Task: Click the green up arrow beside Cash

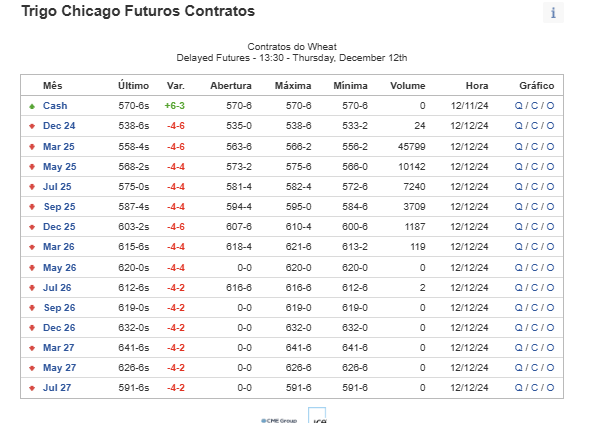Action: point(32,106)
